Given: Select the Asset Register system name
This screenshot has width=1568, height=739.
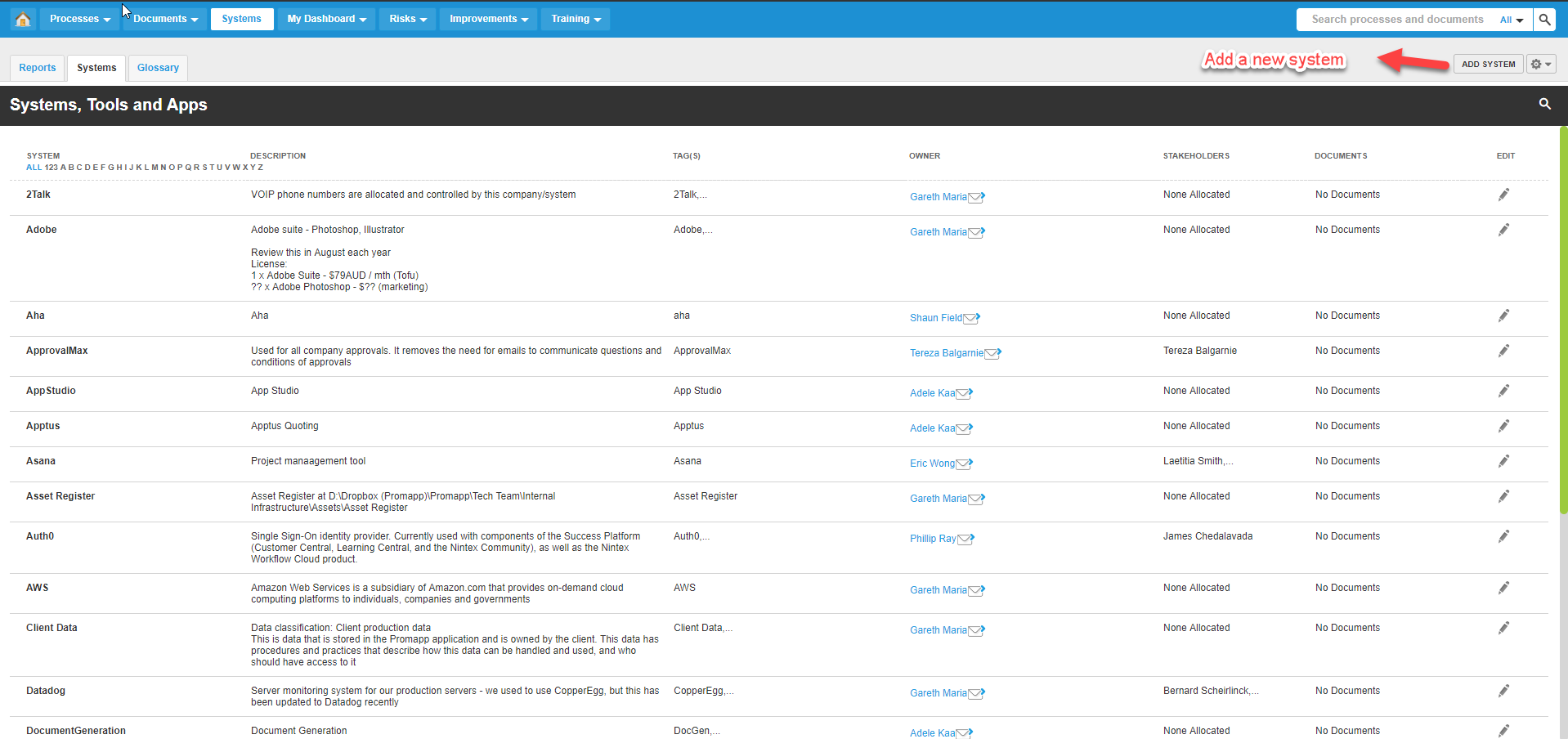Looking at the screenshot, I should (x=60, y=496).
